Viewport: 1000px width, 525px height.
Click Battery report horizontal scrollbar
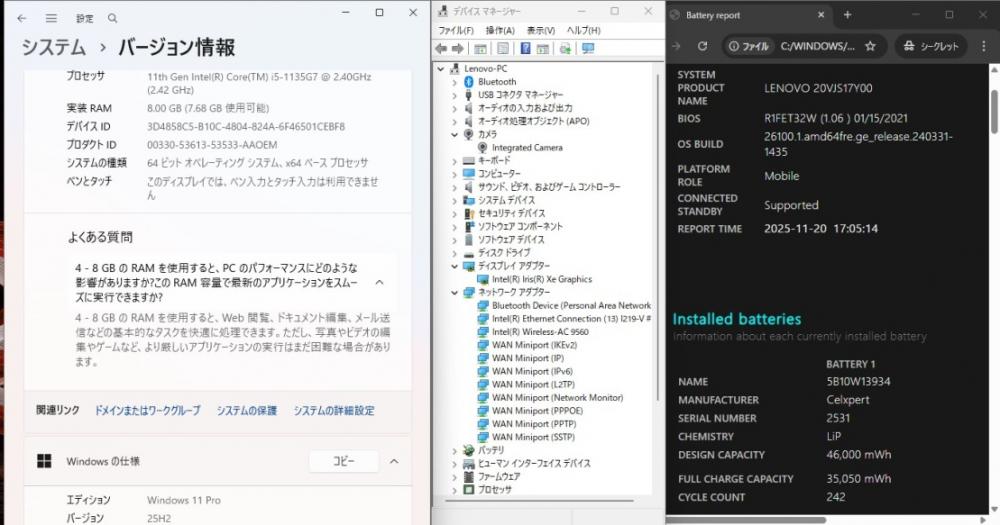point(745,520)
